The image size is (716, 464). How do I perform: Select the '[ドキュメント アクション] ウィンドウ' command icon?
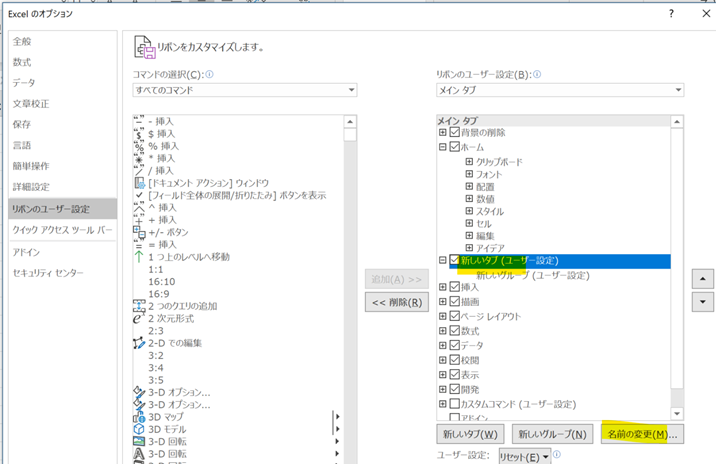(x=139, y=183)
